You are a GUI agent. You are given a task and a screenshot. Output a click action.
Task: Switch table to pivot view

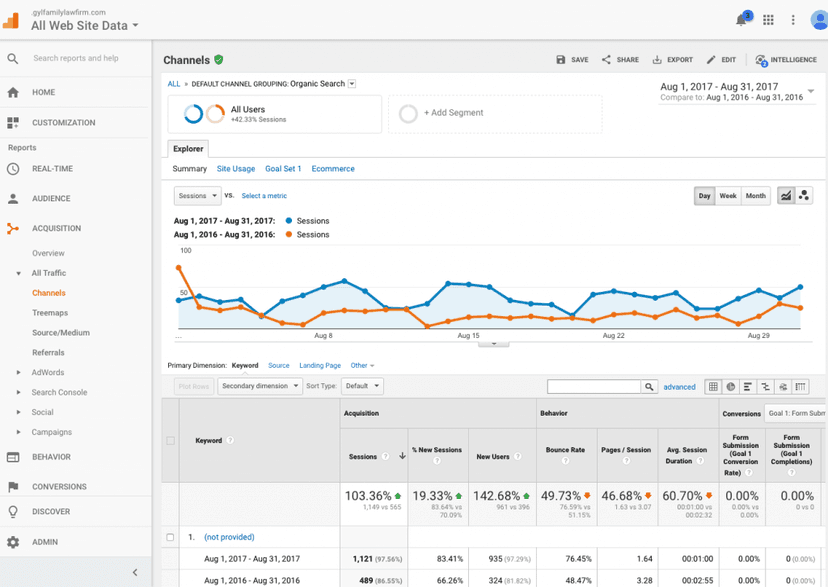(x=800, y=386)
